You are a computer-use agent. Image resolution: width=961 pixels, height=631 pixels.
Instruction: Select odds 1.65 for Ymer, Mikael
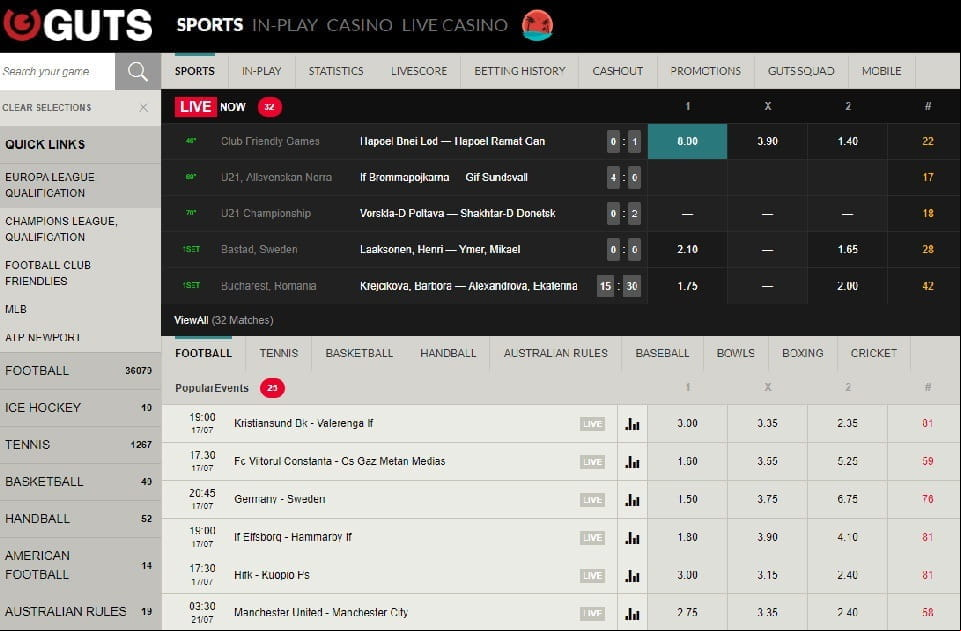848,250
